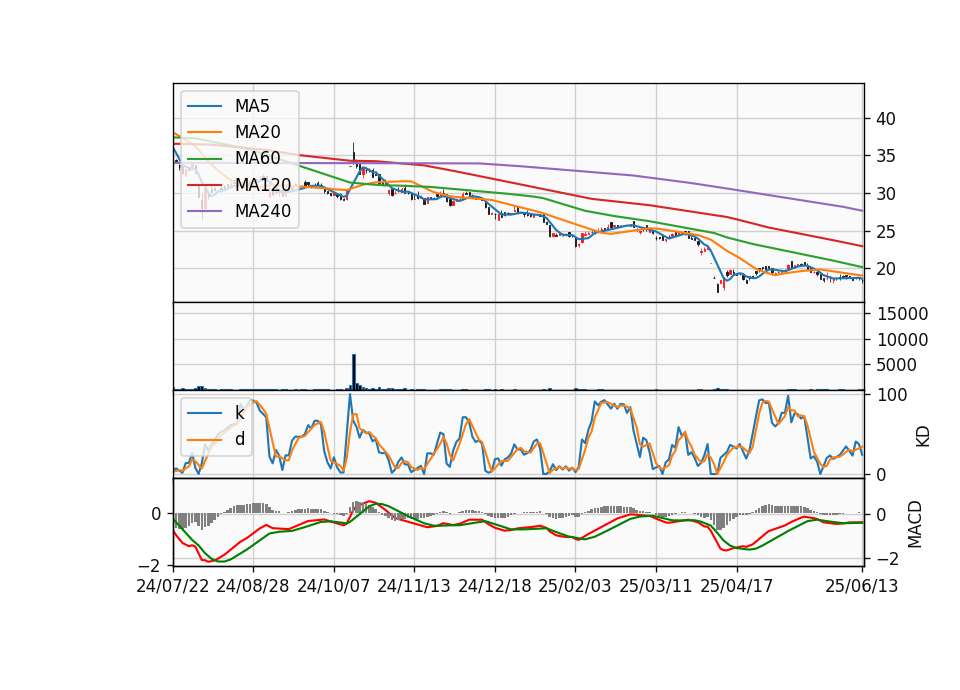Click the 24/07/22 date label
960x690 pixels.
click(173, 586)
